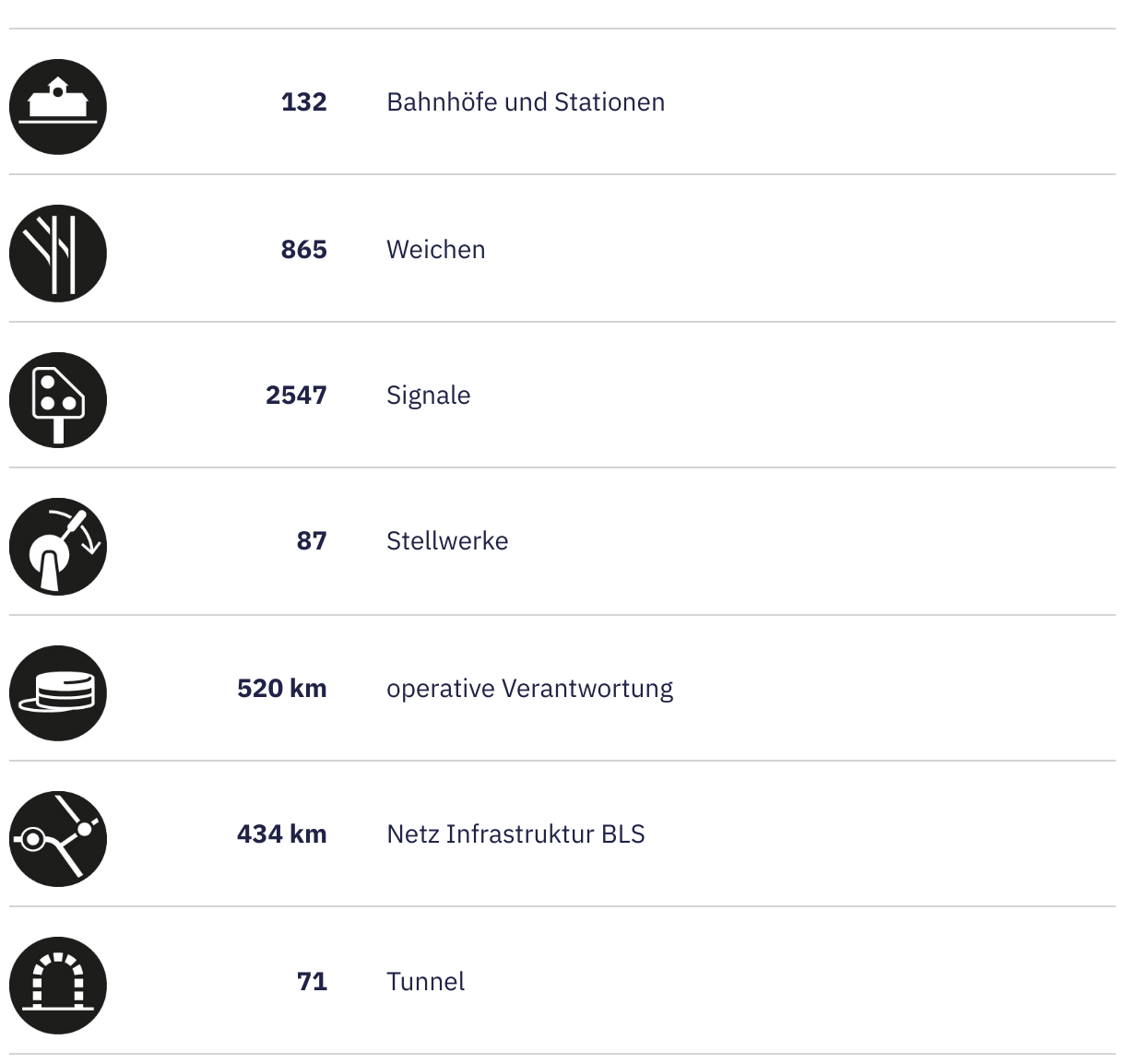Select the 'Bahnhöfe und Stationen' label
This screenshot has height=1064, width=1125.
click(526, 101)
